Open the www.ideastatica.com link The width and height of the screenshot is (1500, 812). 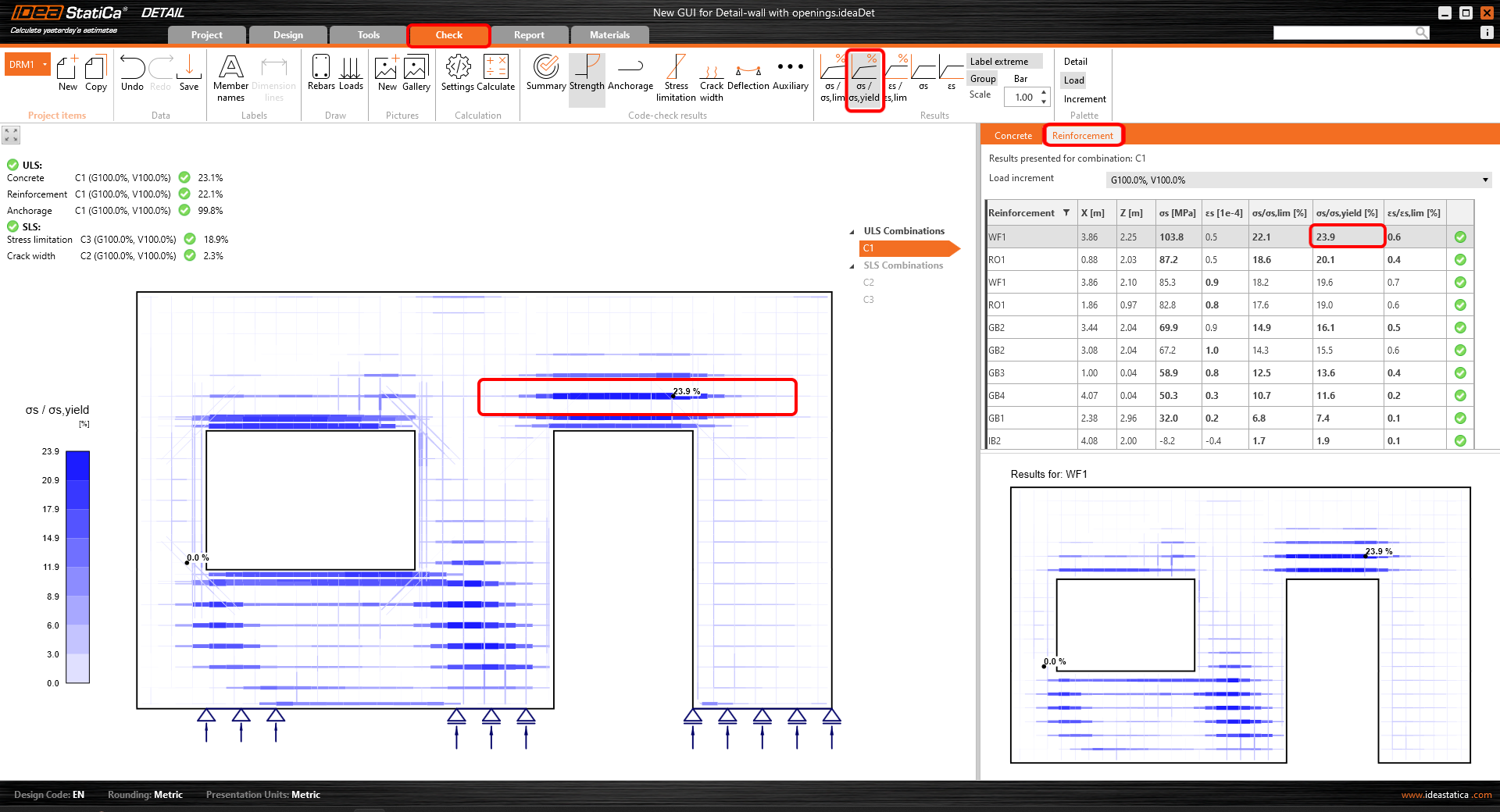click(x=1445, y=795)
